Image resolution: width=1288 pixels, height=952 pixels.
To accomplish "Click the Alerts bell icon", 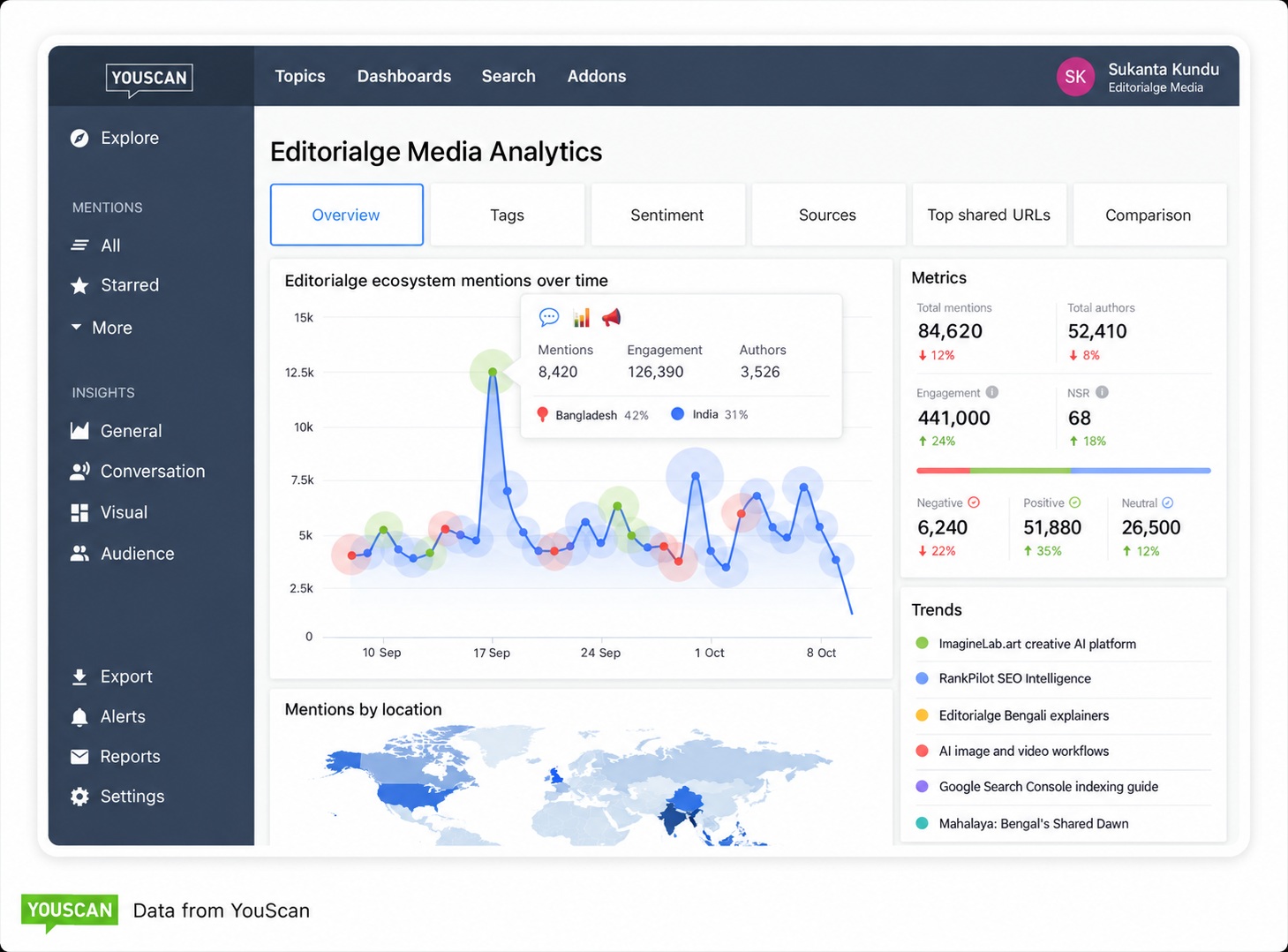I will tap(79, 717).
